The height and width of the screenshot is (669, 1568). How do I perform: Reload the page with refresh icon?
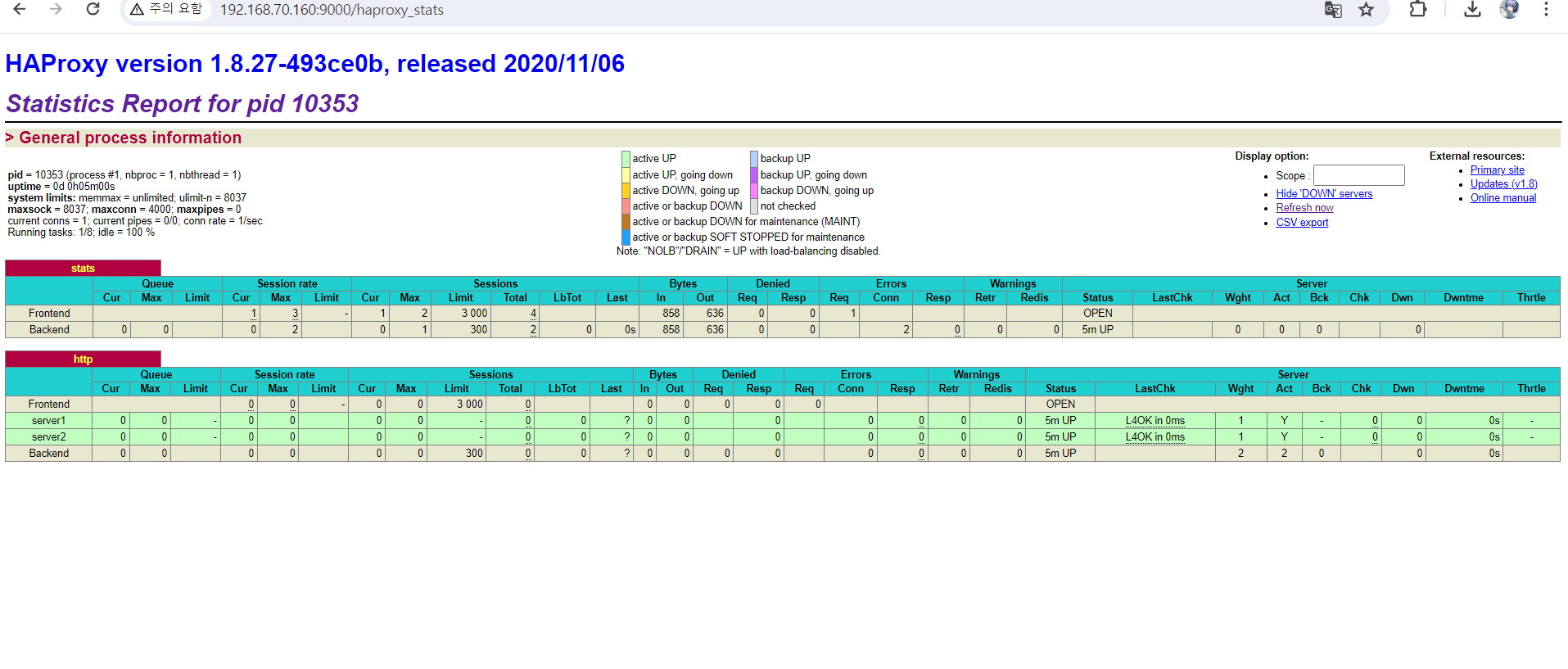pos(93,9)
